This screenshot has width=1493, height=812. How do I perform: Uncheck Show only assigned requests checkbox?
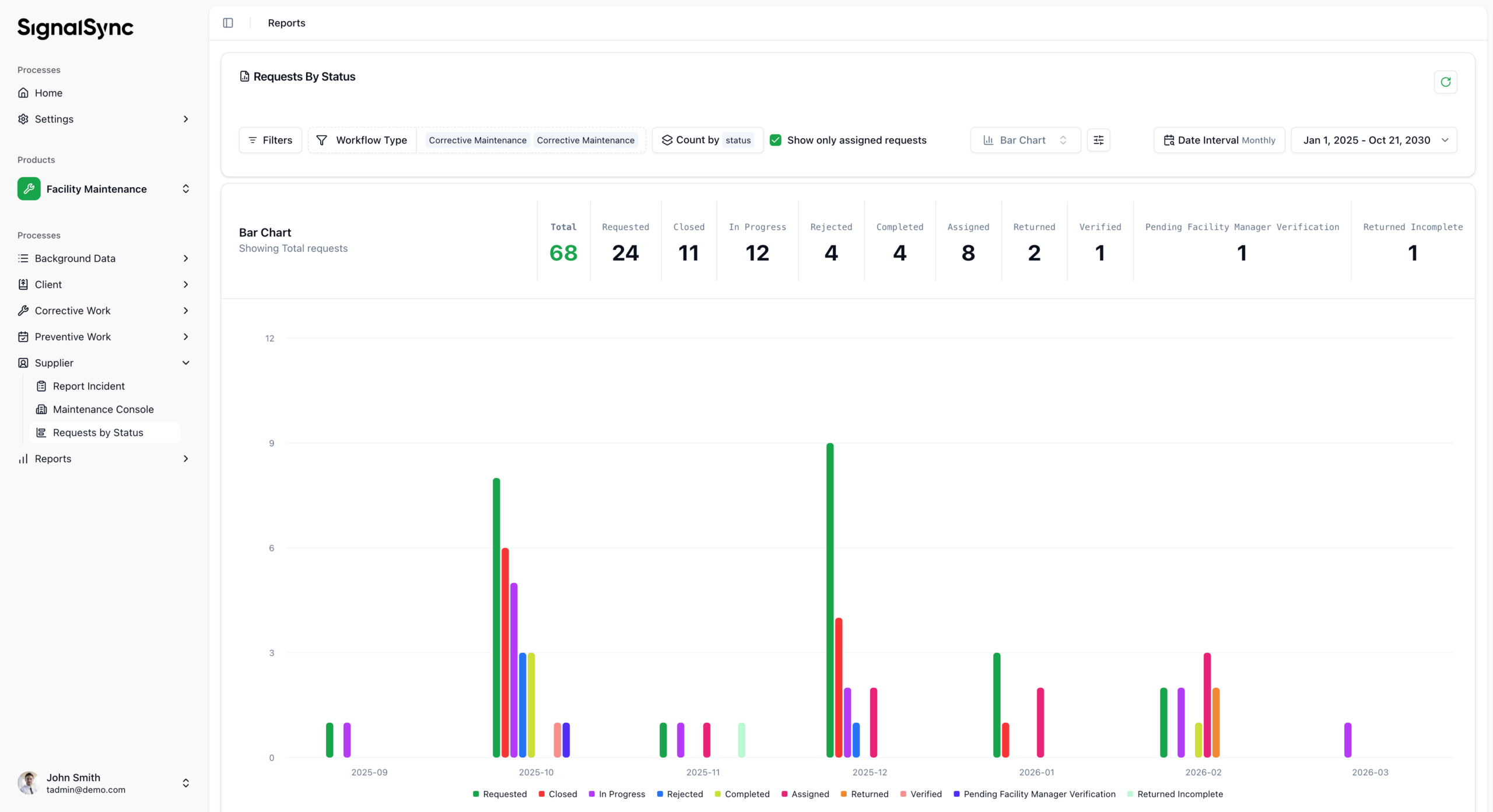tap(776, 140)
